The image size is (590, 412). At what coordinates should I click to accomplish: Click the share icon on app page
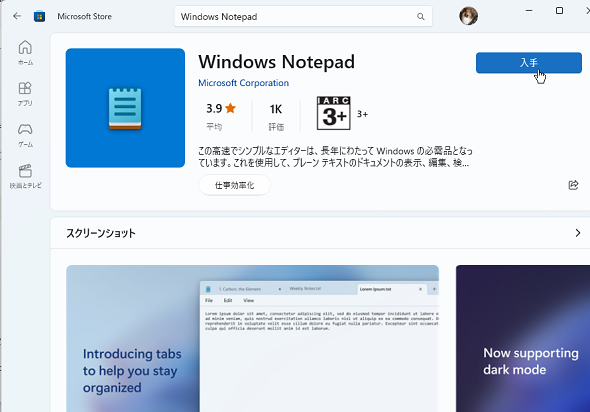coord(573,185)
